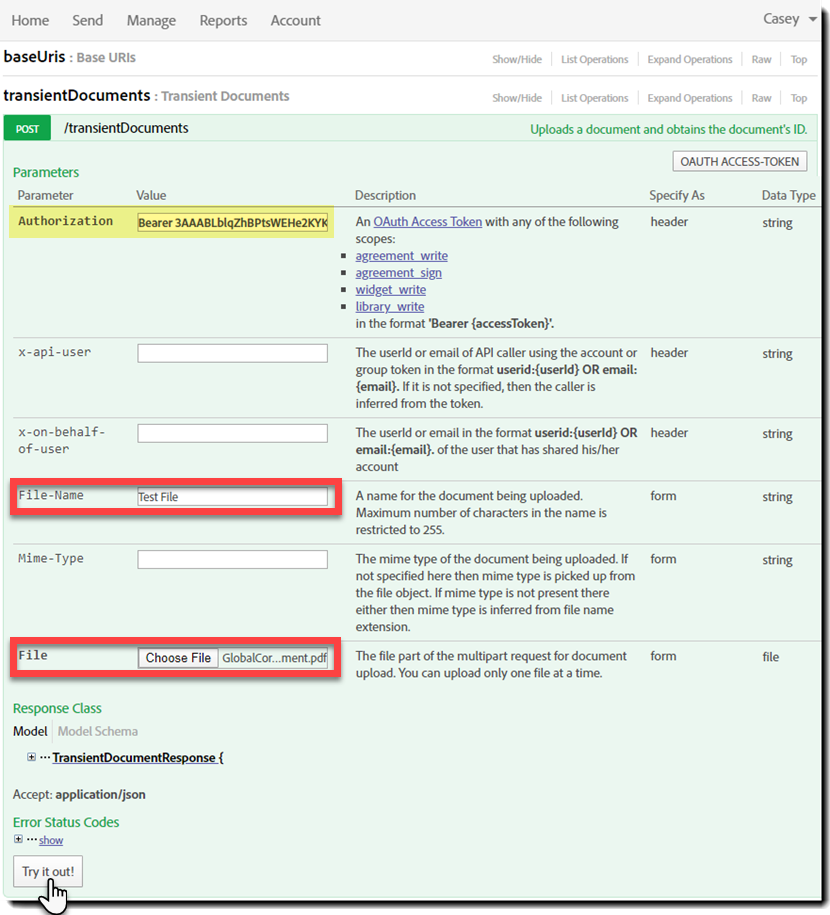Open the agreement_write scope link
830x915 pixels.
click(x=401, y=255)
